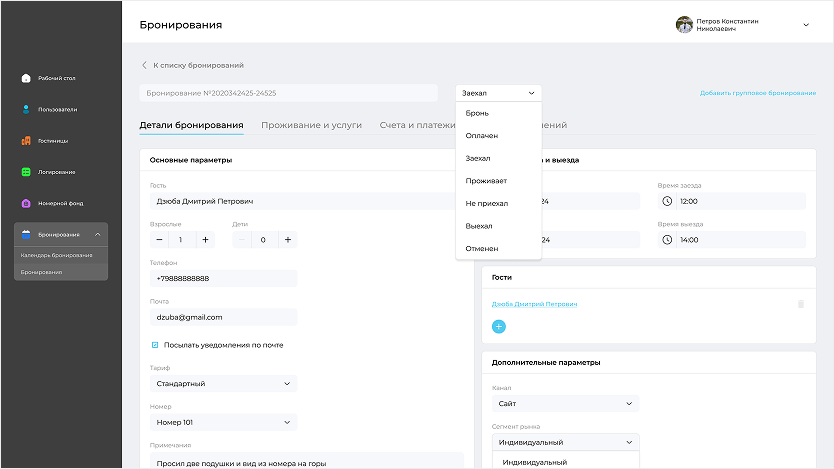Toggle the Посылать уведомления по почте checkbox
Image resolution: width=834 pixels, height=469 pixels.
coord(155,345)
